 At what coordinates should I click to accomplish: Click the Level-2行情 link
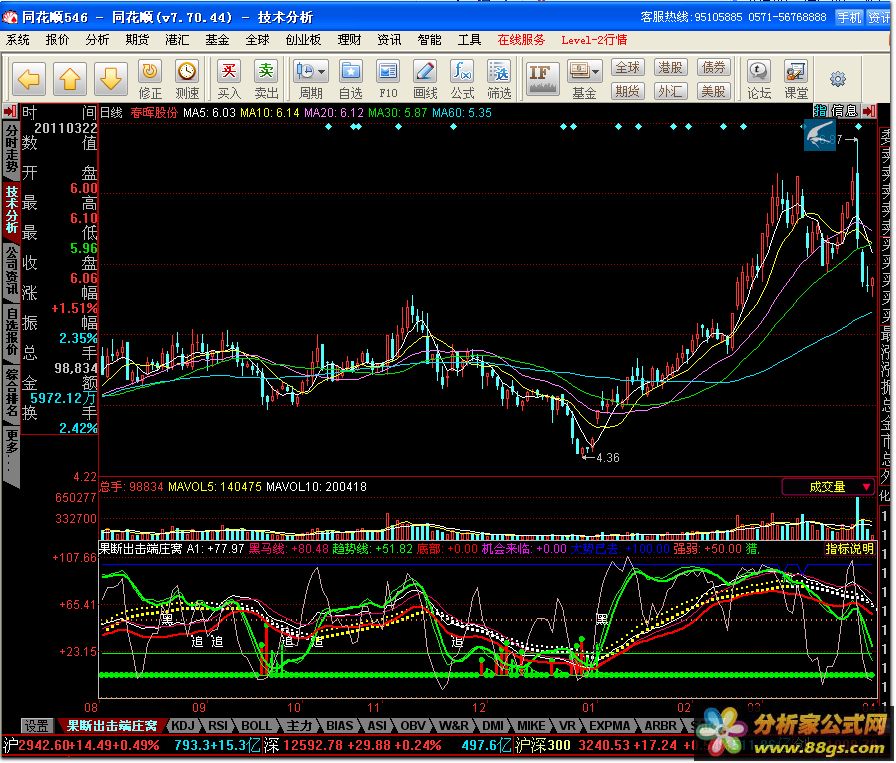594,40
